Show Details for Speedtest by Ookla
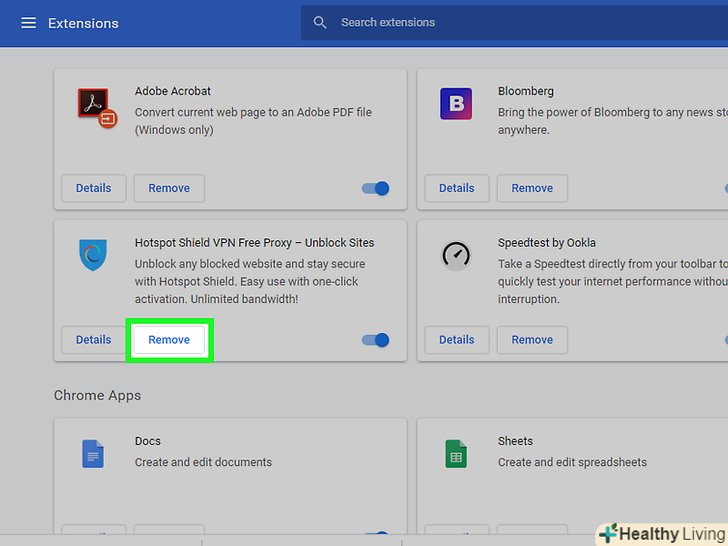728x546 pixels. click(457, 340)
